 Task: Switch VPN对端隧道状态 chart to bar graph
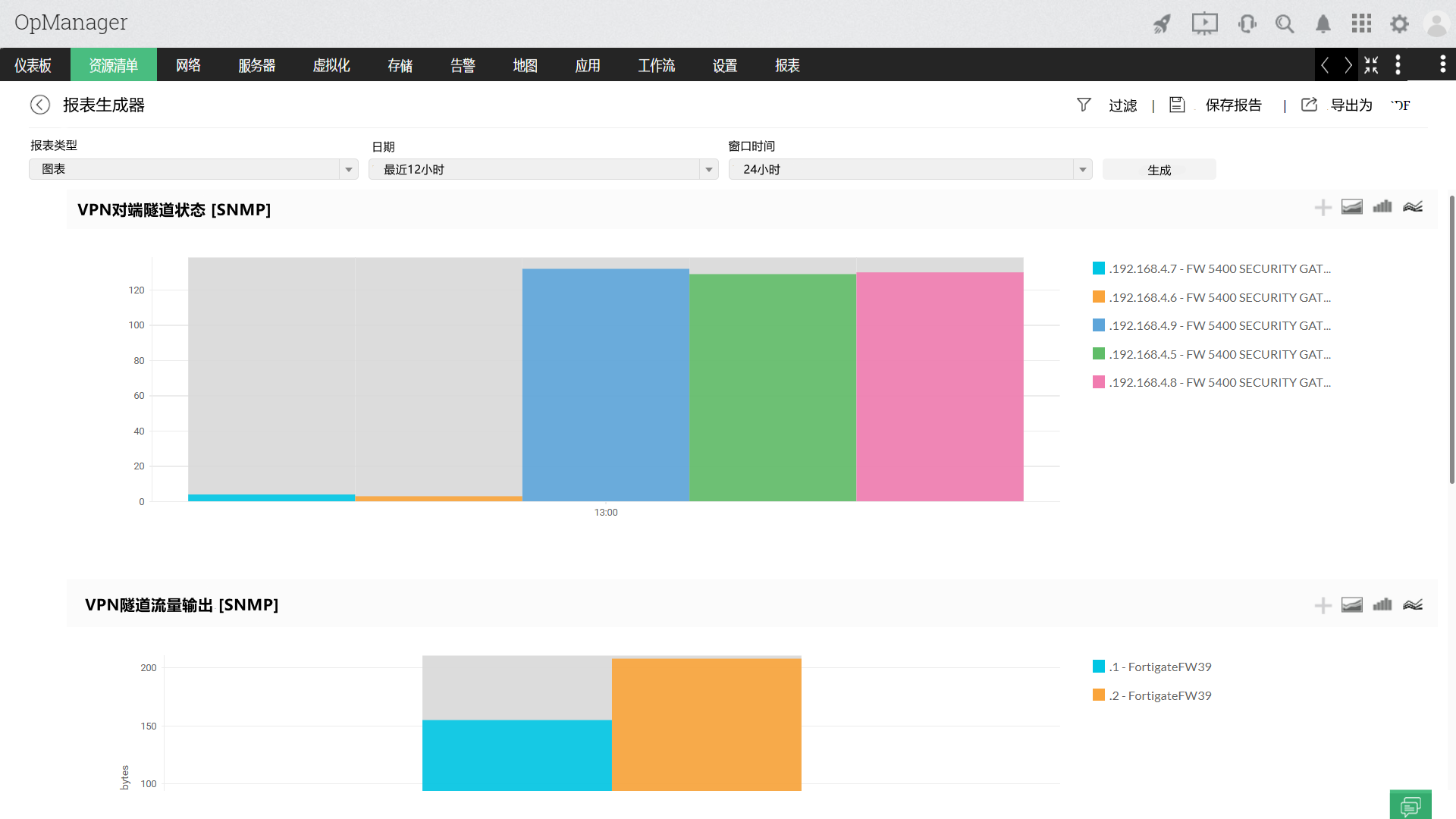click(x=1382, y=206)
